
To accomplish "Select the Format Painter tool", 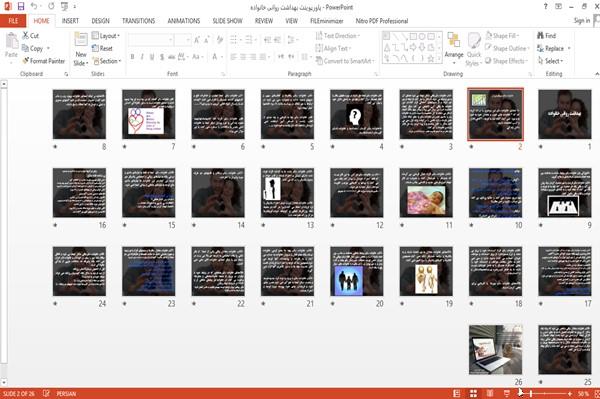I will click(x=44, y=61).
